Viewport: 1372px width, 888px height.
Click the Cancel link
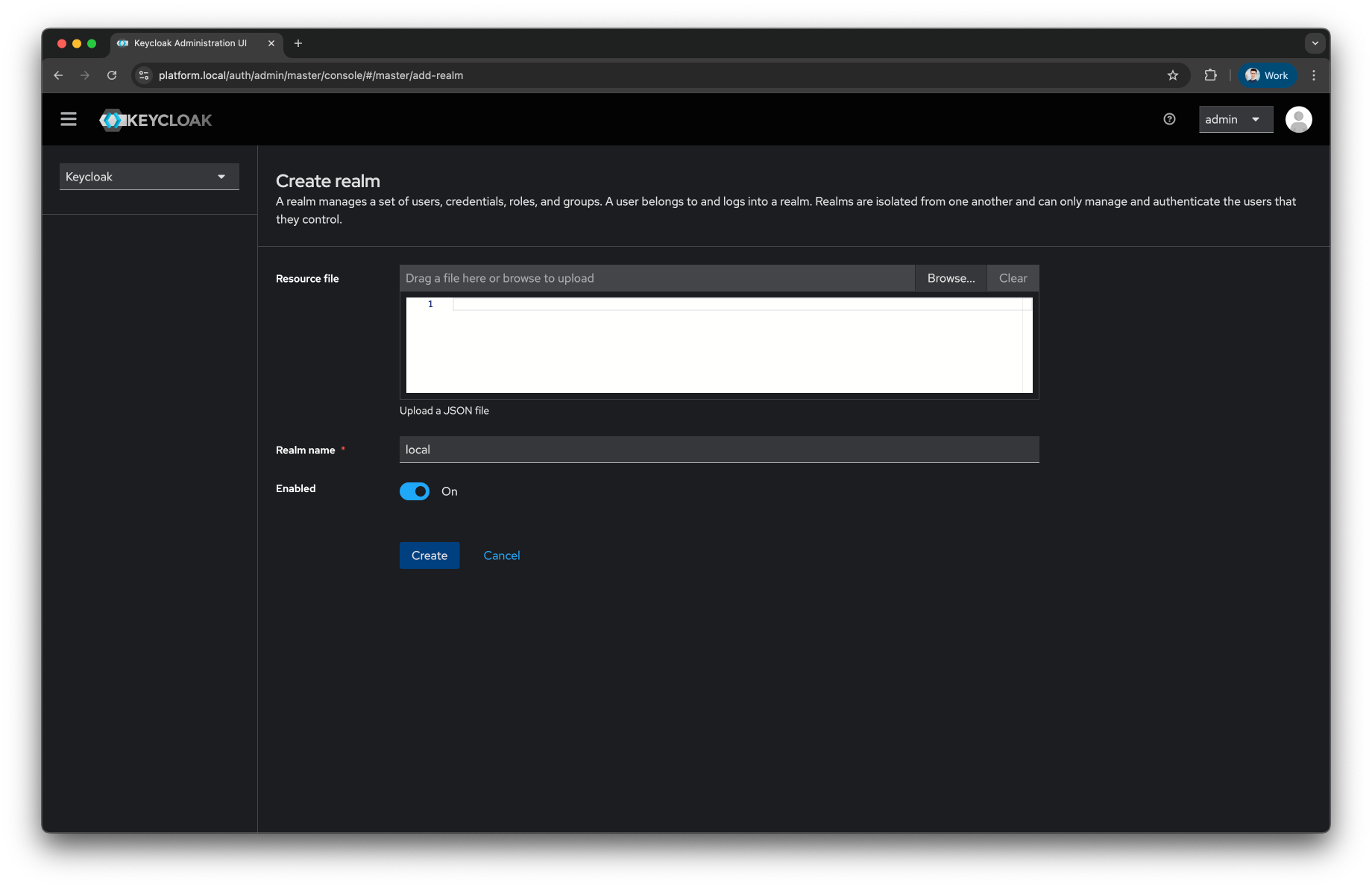point(502,555)
